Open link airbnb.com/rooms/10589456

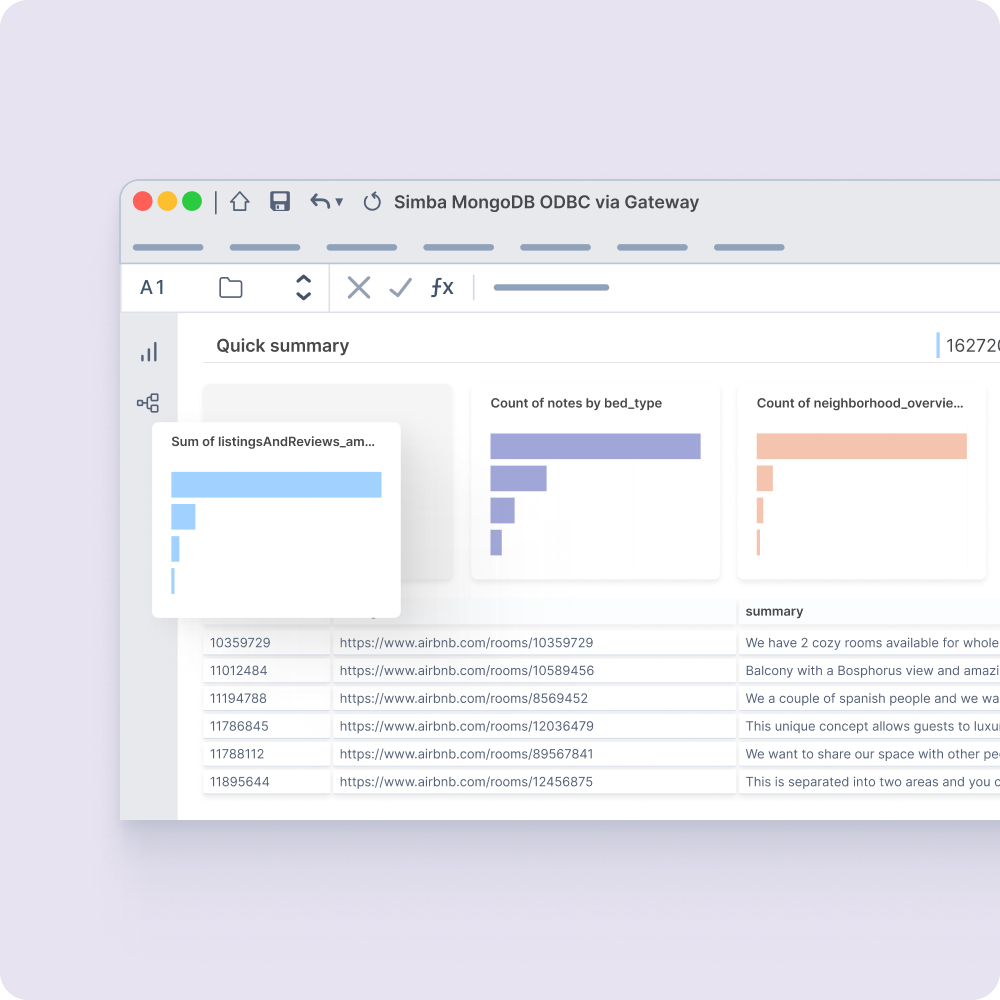pyautogui.click(x=467, y=670)
